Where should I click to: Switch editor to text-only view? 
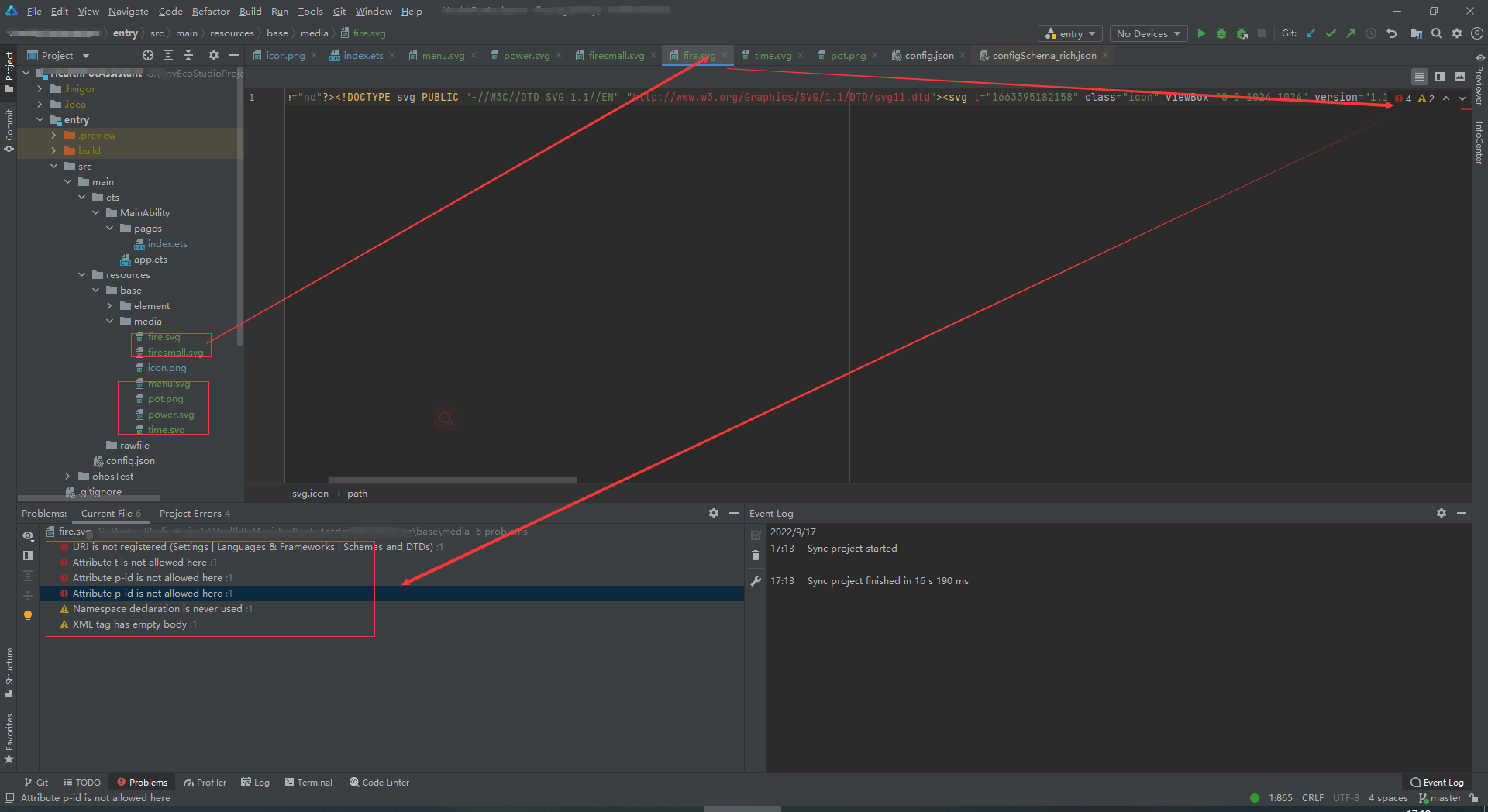(x=1420, y=77)
